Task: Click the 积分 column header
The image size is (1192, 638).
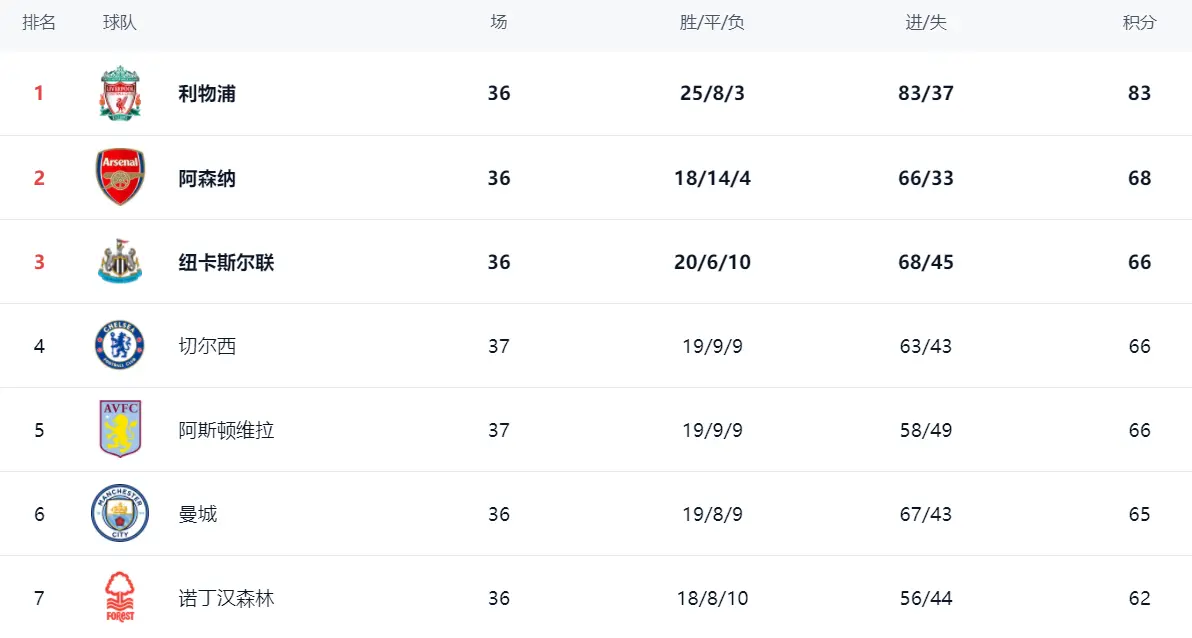Action: (1139, 22)
